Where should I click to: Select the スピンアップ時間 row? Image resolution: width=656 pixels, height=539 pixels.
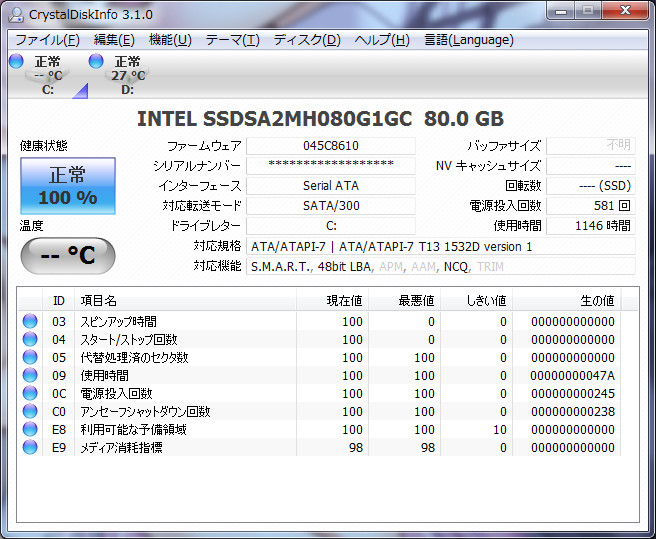[x=320, y=321]
